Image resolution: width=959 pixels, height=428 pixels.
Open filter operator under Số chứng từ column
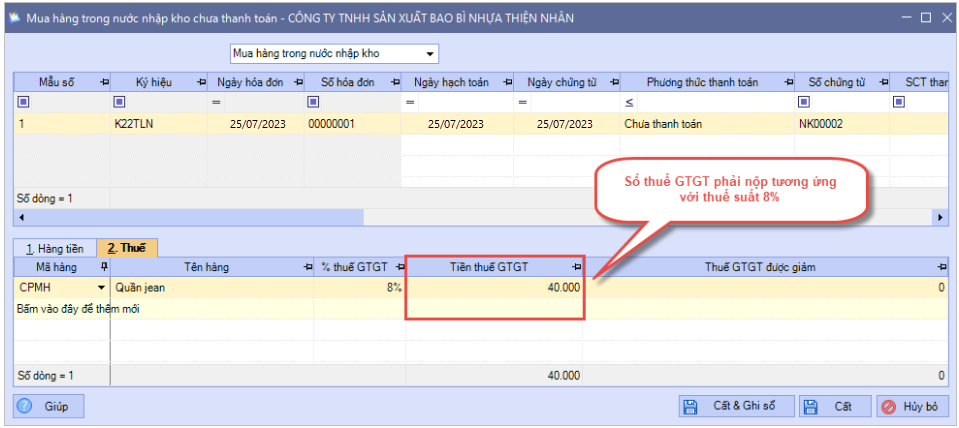coord(804,102)
